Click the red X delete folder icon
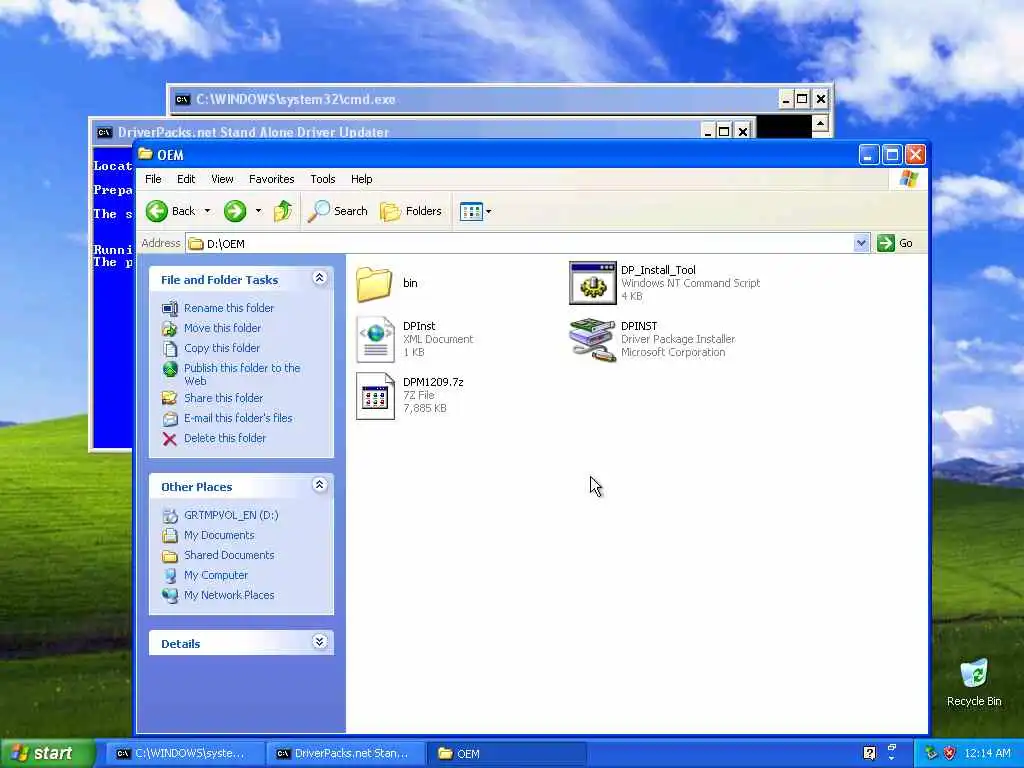 click(170, 439)
